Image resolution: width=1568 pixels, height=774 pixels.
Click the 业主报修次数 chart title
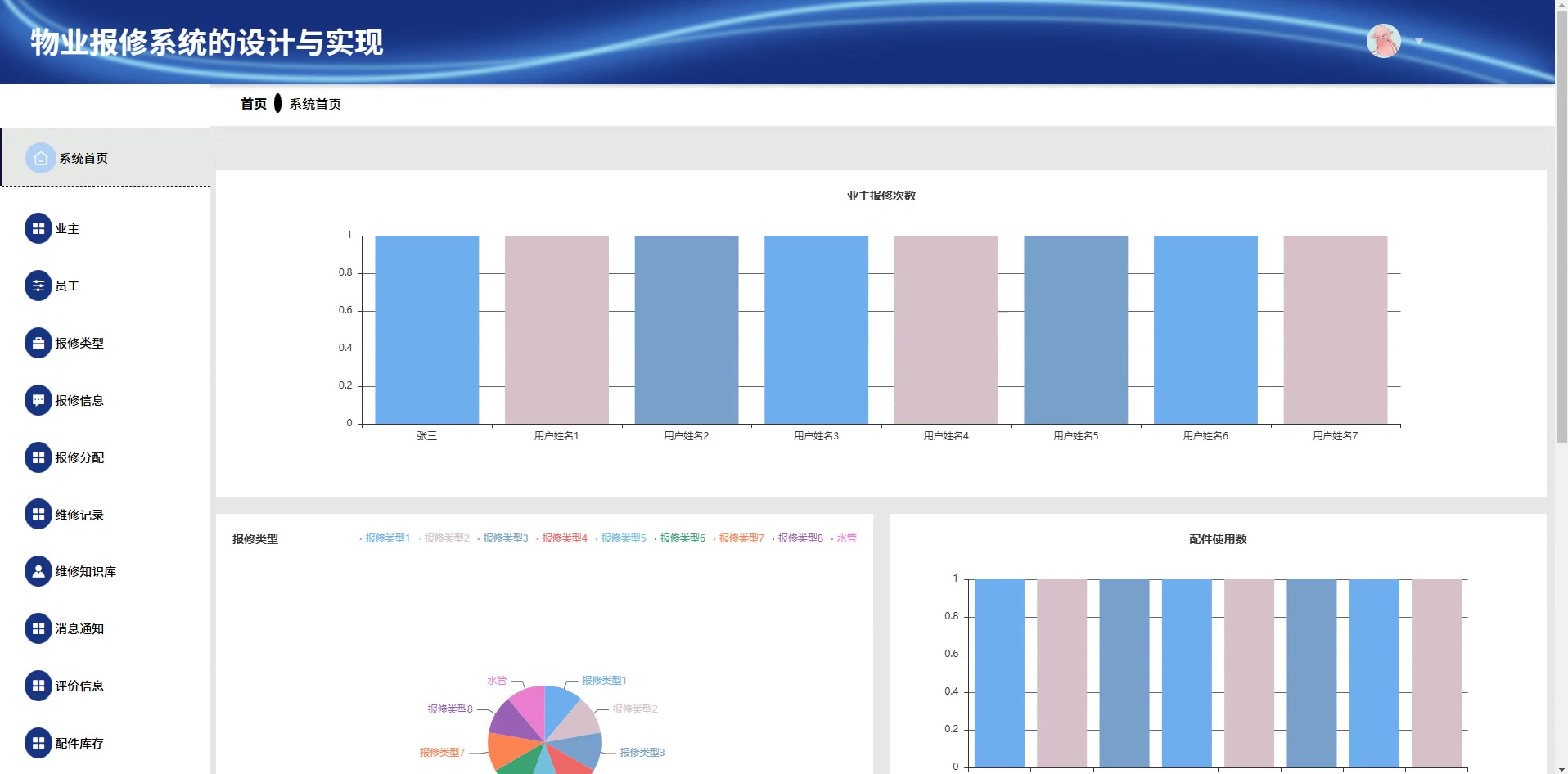click(881, 196)
